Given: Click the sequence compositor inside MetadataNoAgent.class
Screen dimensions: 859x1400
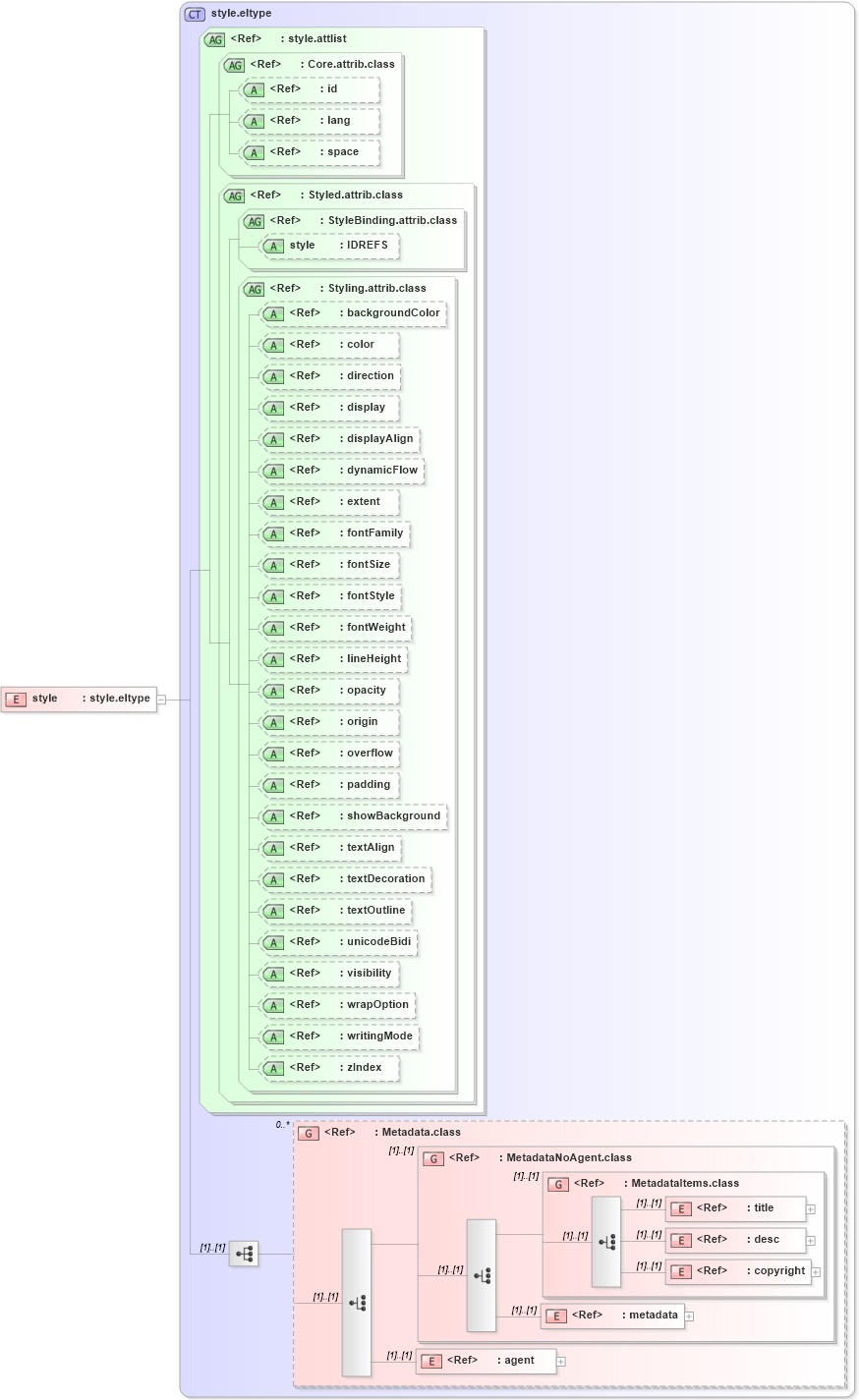Looking at the screenshot, I should (482, 1275).
